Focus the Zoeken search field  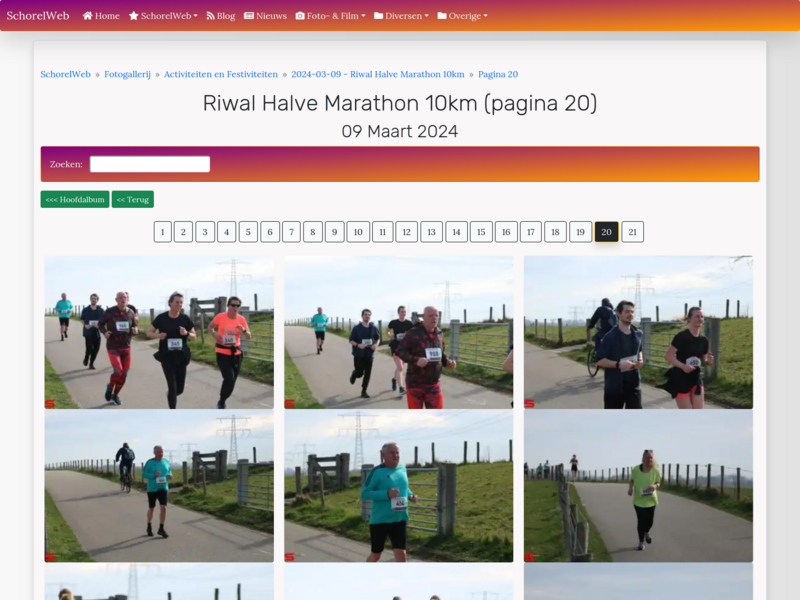(x=150, y=164)
